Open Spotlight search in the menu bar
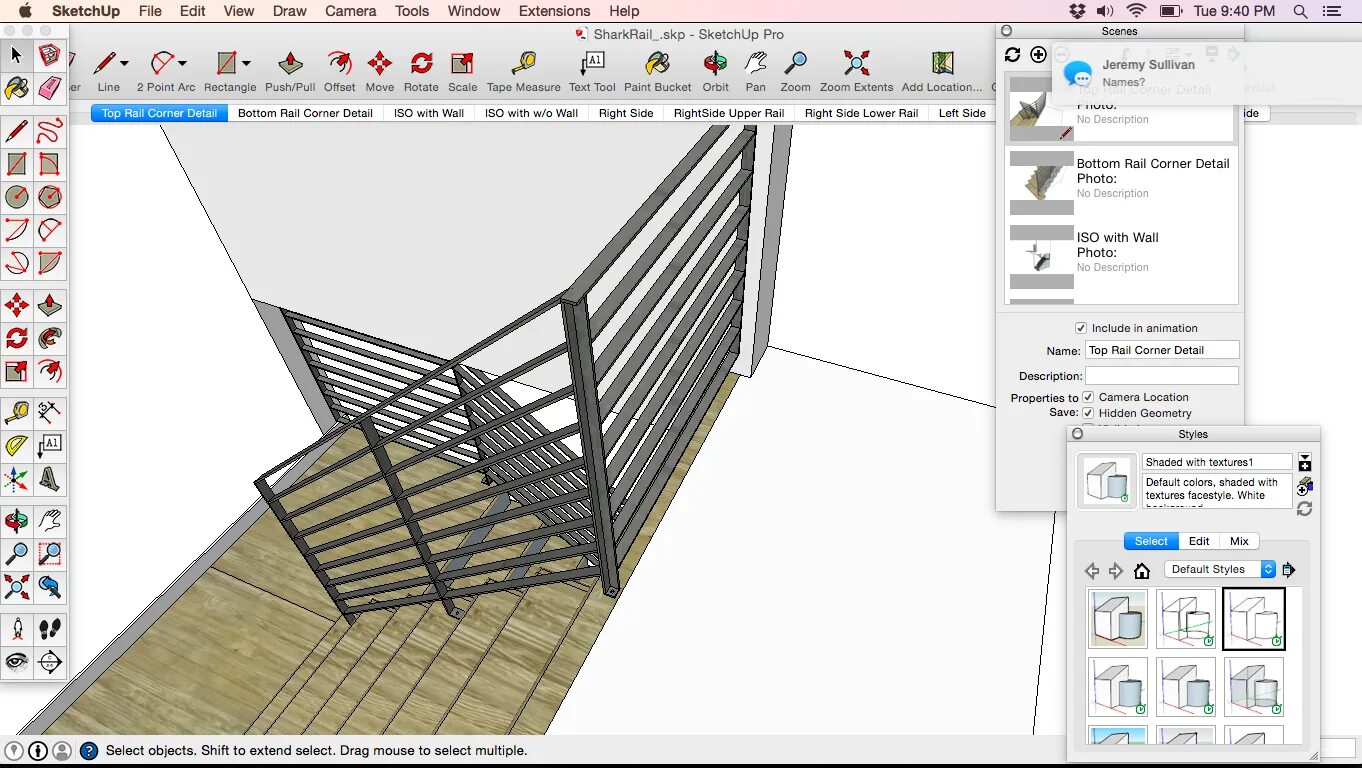The height and width of the screenshot is (768, 1362). pos(1300,11)
